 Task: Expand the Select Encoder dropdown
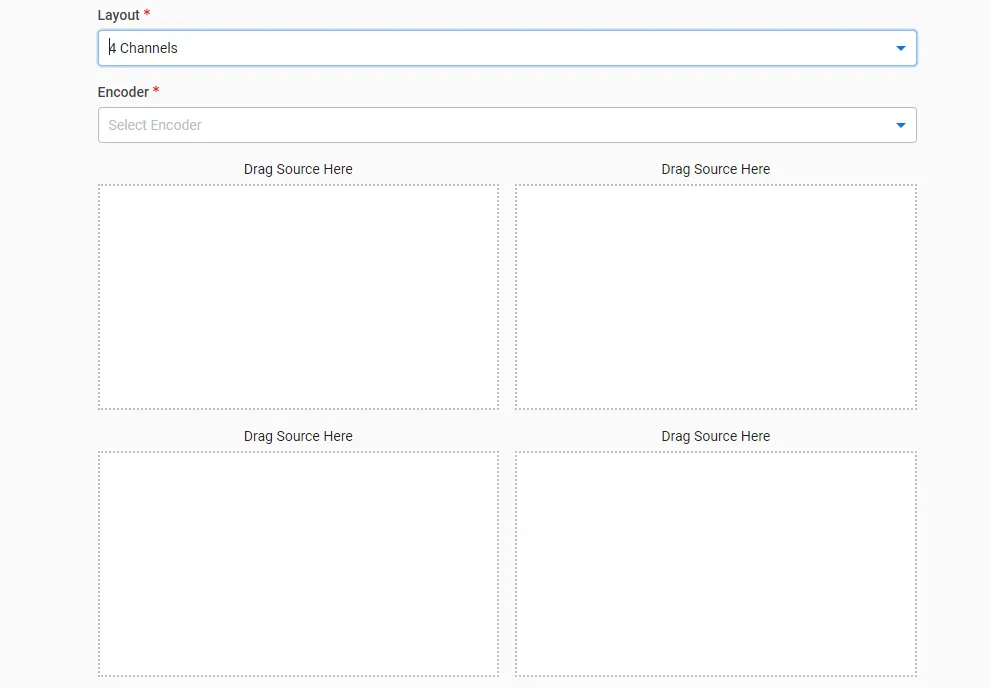click(x=507, y=125)
